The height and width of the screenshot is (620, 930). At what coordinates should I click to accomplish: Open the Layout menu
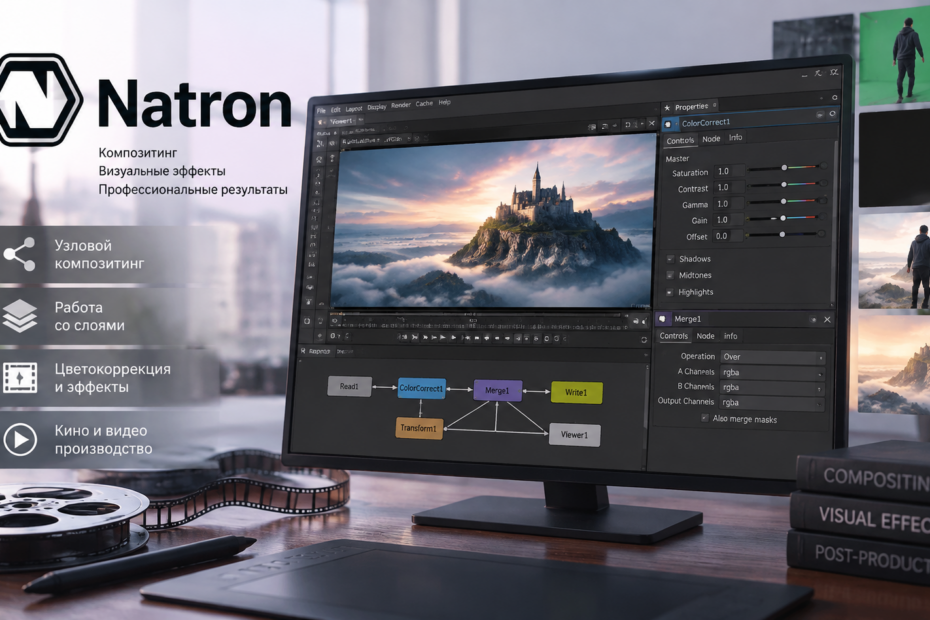pyautogui.click(x=354, y=109)
